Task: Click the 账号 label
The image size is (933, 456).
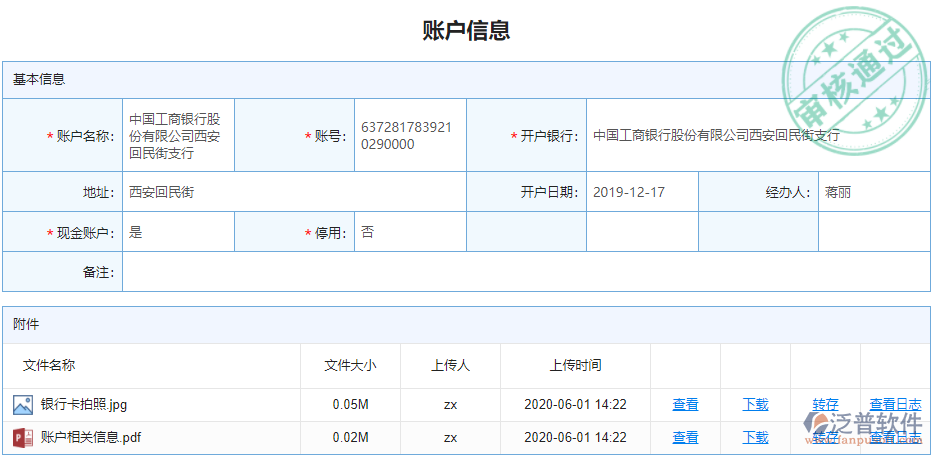Action: (x=331, y=136)
